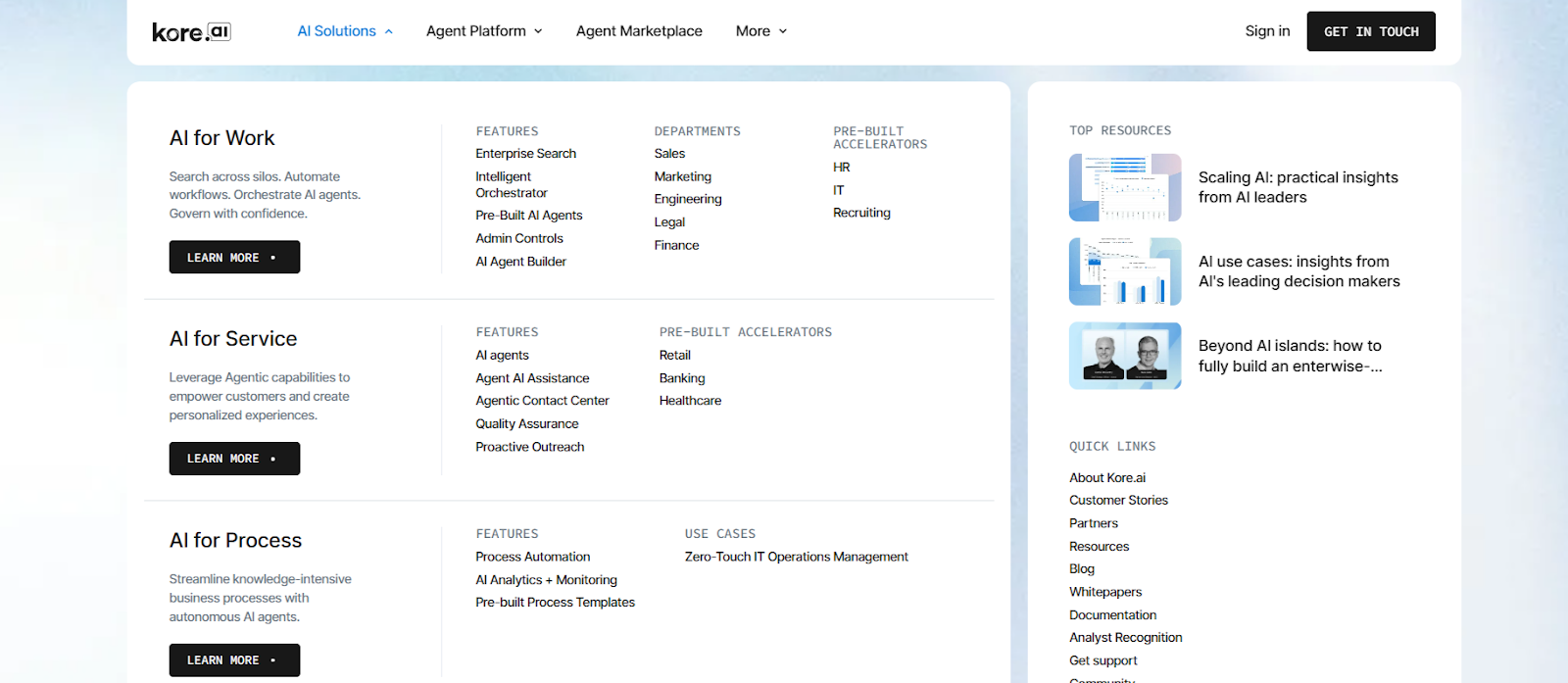Open the Beyond AI islands resource thumbnail
Screen dimensions: 1568x683
click(x=1125, y=356)
